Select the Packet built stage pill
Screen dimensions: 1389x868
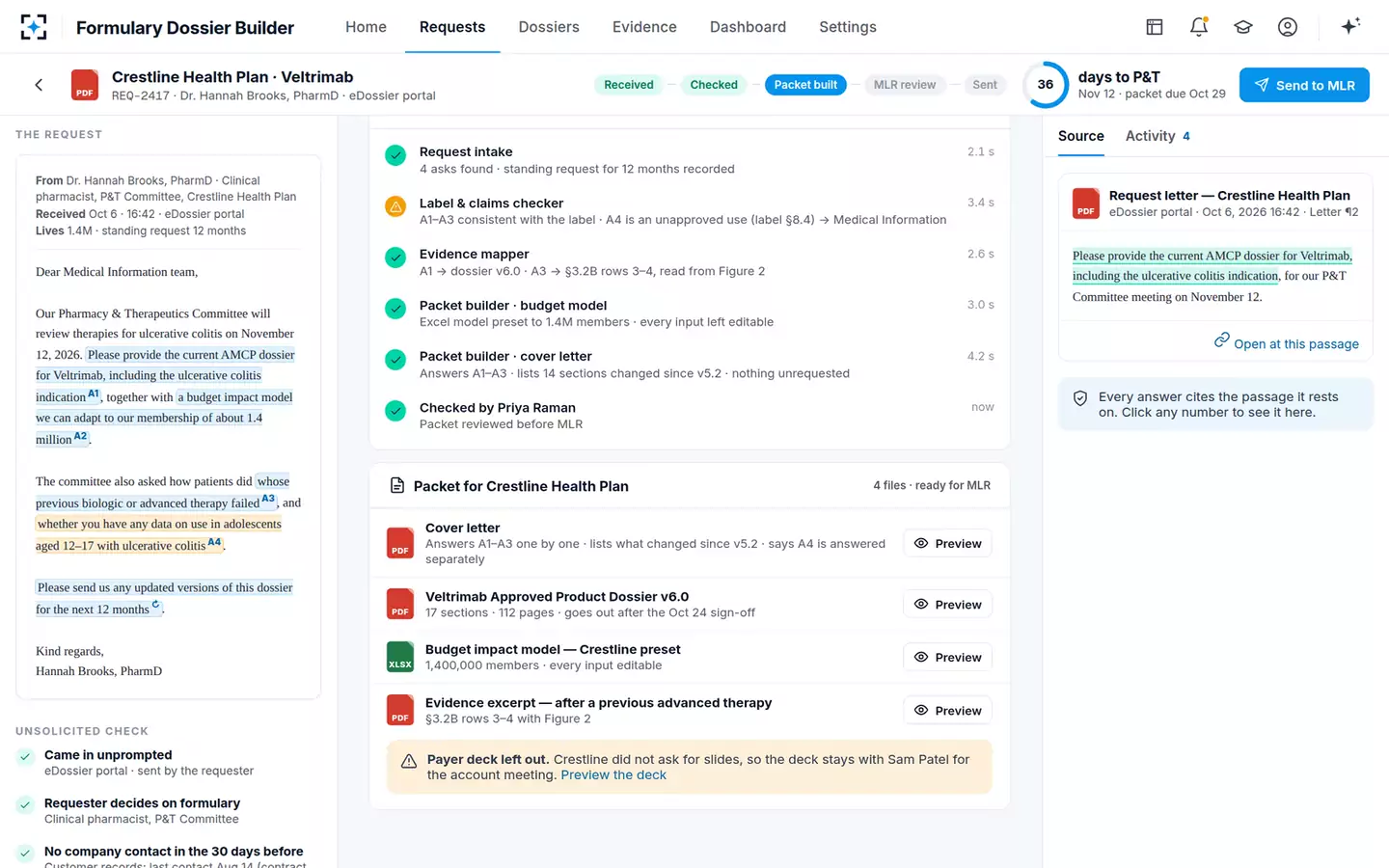805,85
